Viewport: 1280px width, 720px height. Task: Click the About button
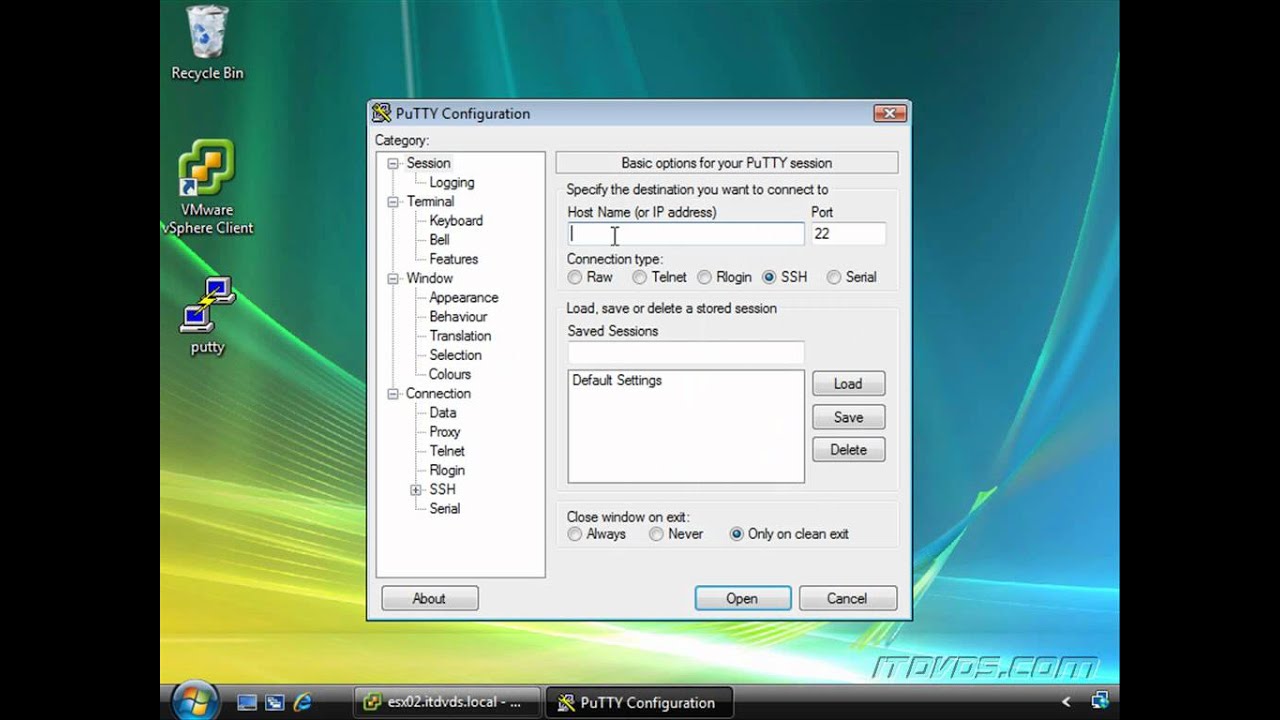click(429, 598)
